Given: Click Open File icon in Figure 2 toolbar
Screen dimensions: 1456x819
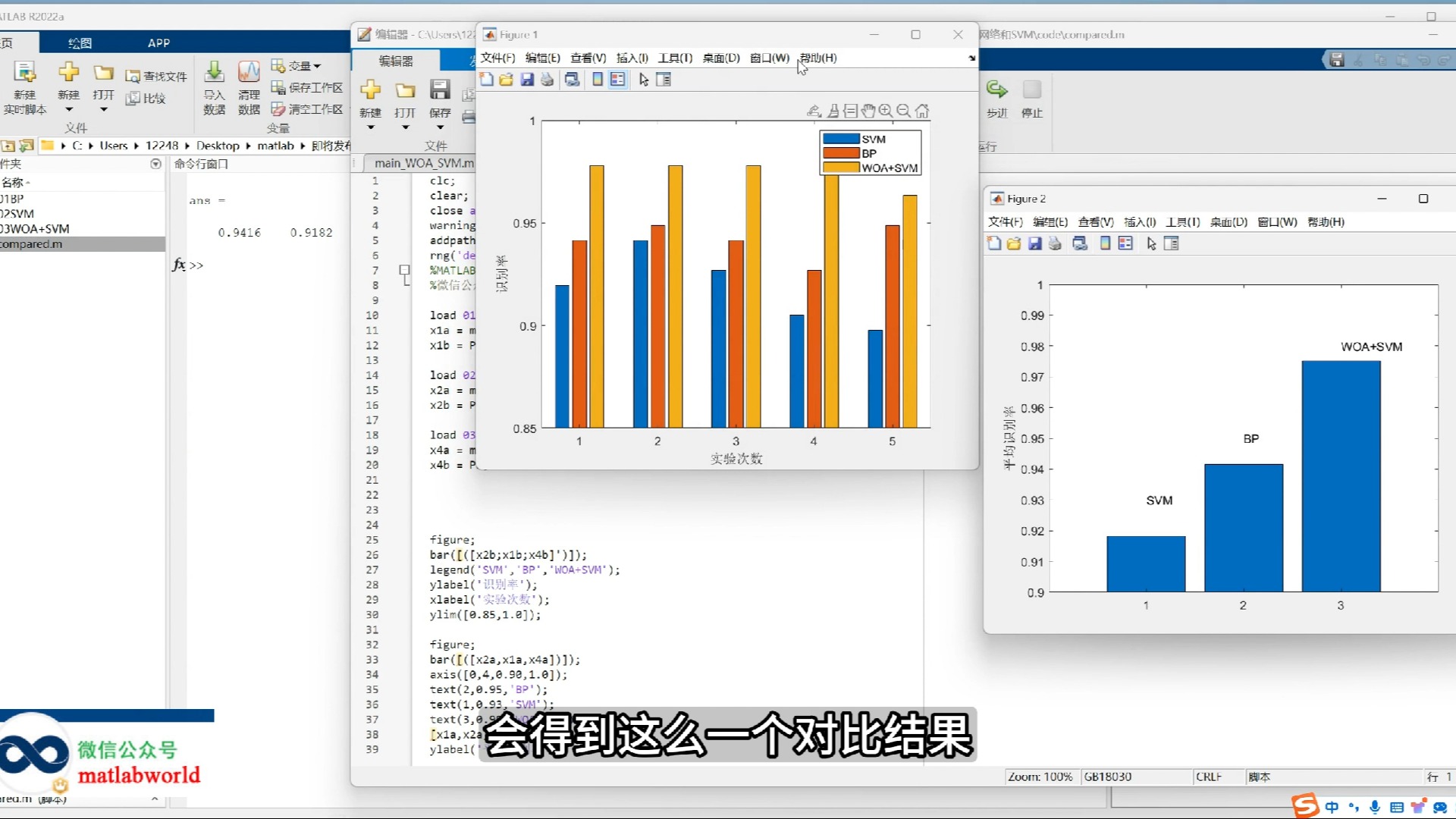Looking at the screenshot, I should 1014,243.
